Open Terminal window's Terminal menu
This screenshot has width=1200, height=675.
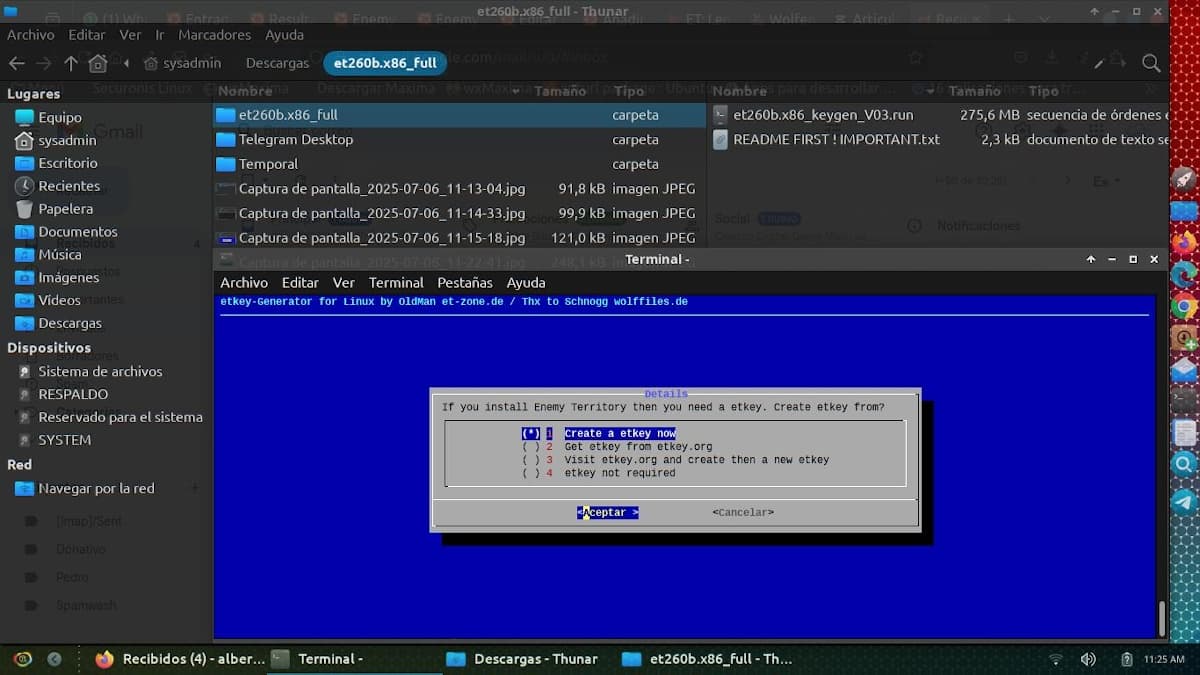coord(396,283)
